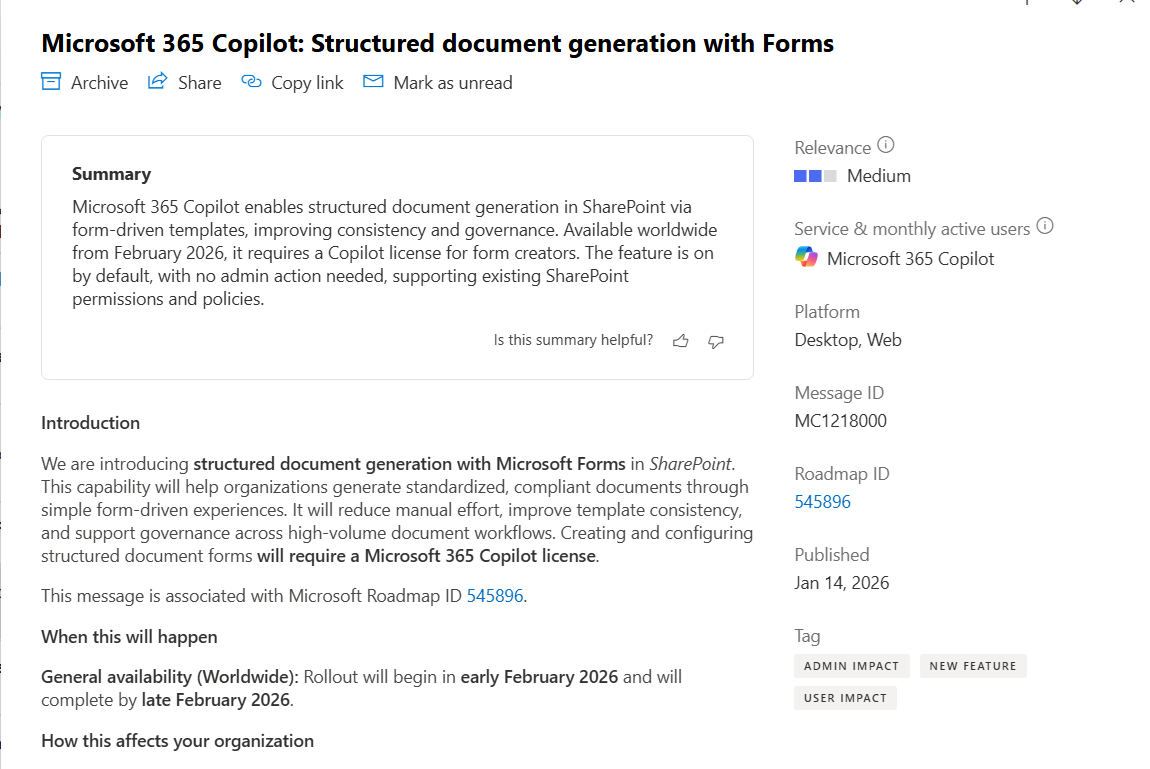Viewport: 1150px width, 769px height.
Task: Click How this affects your organization heading
Action: point(177,741)
